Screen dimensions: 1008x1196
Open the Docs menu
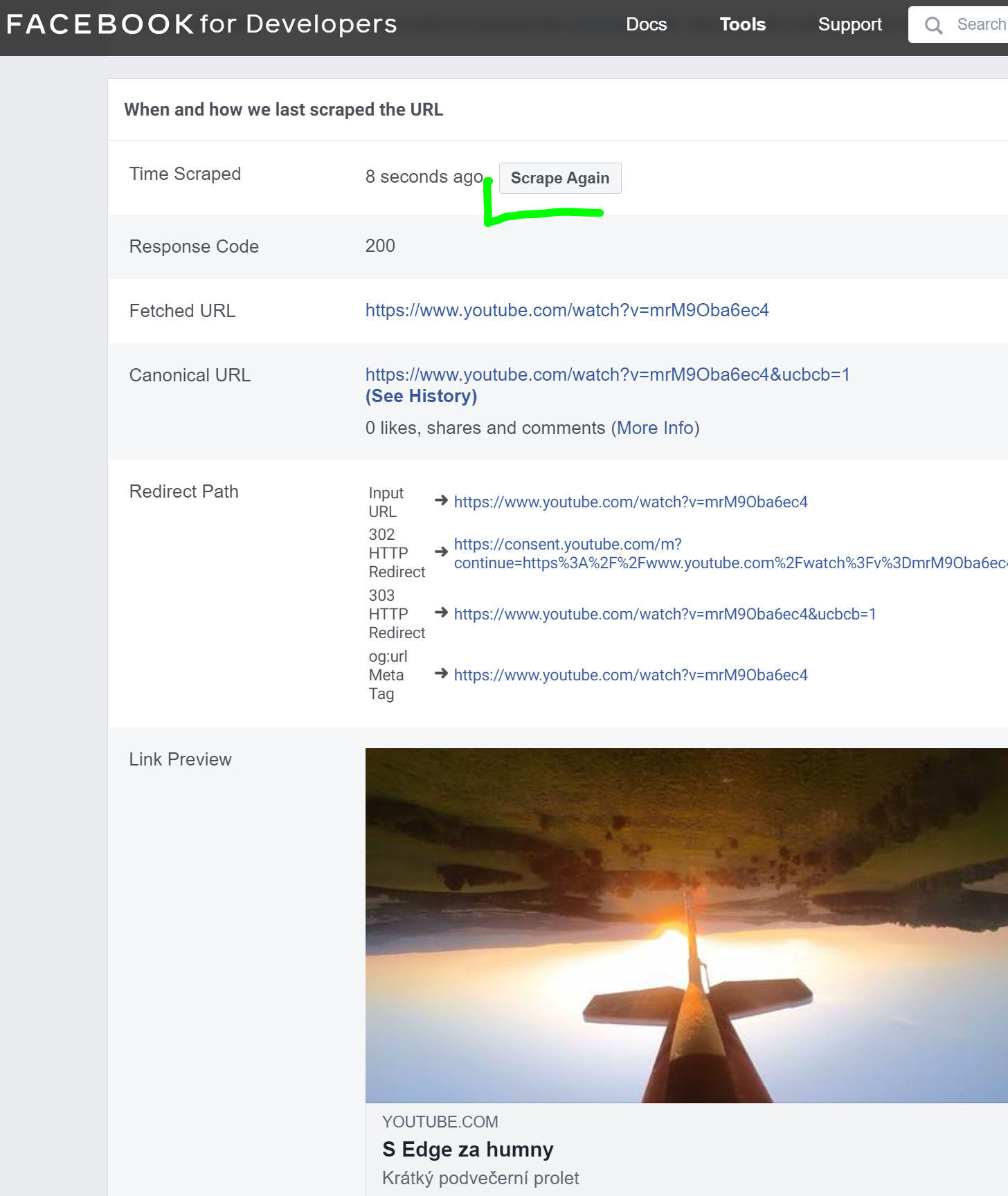[x=646, y=24]
